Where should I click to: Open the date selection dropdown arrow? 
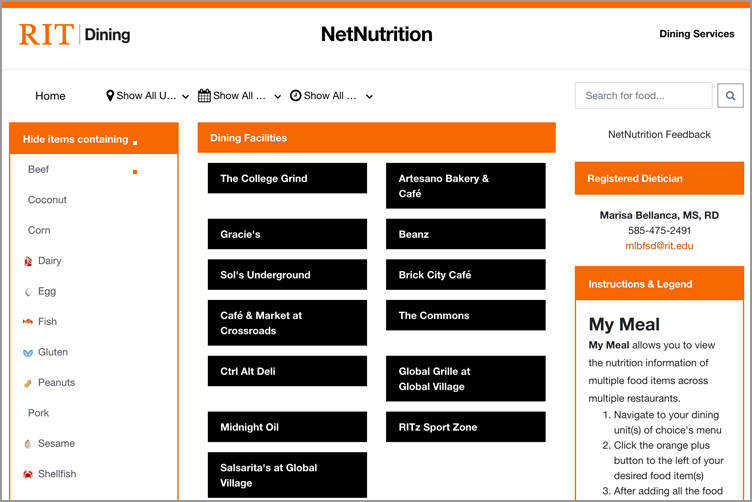[x=277, y=97]
